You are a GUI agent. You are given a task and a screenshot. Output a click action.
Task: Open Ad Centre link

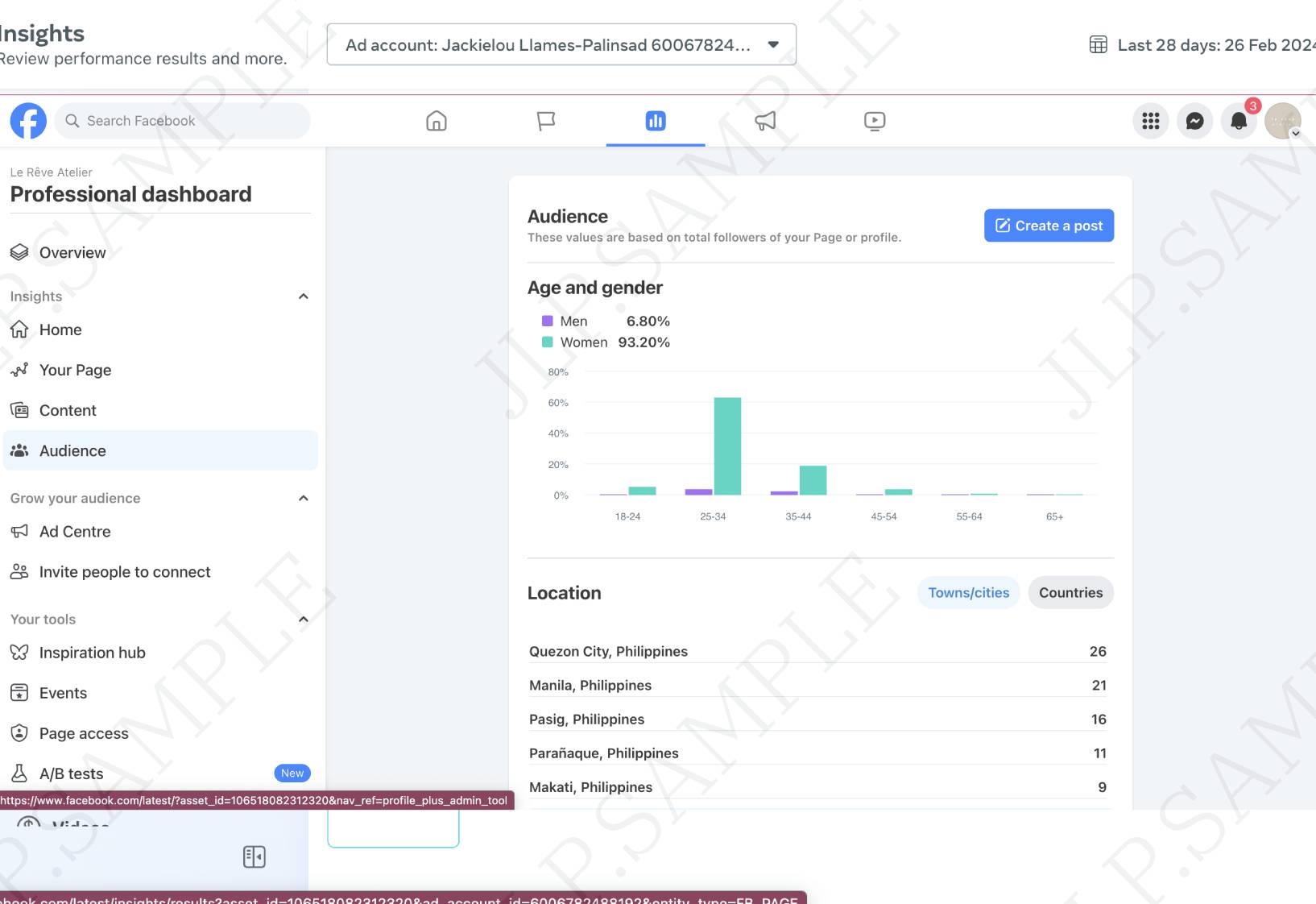(160, 531)
